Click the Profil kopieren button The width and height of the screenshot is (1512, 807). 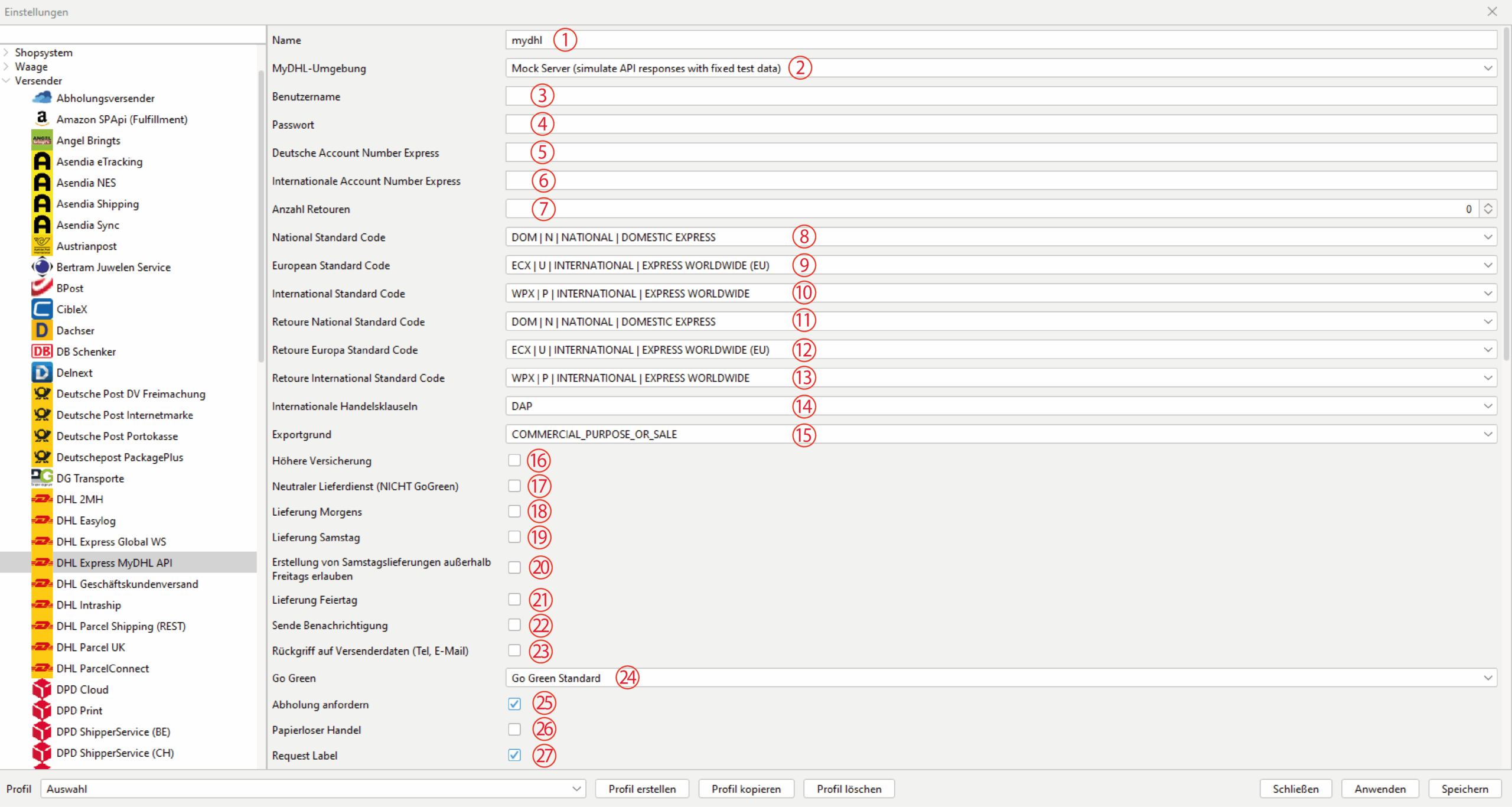[x=746, y=789]
